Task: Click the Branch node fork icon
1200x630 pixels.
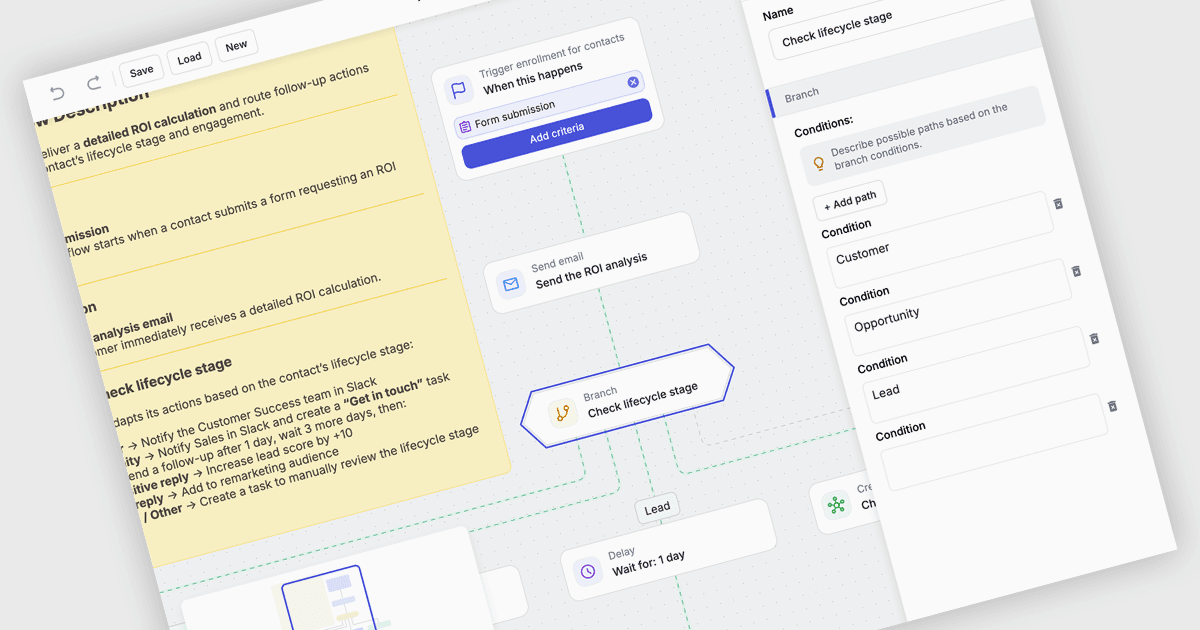Action: coord(563,413)
